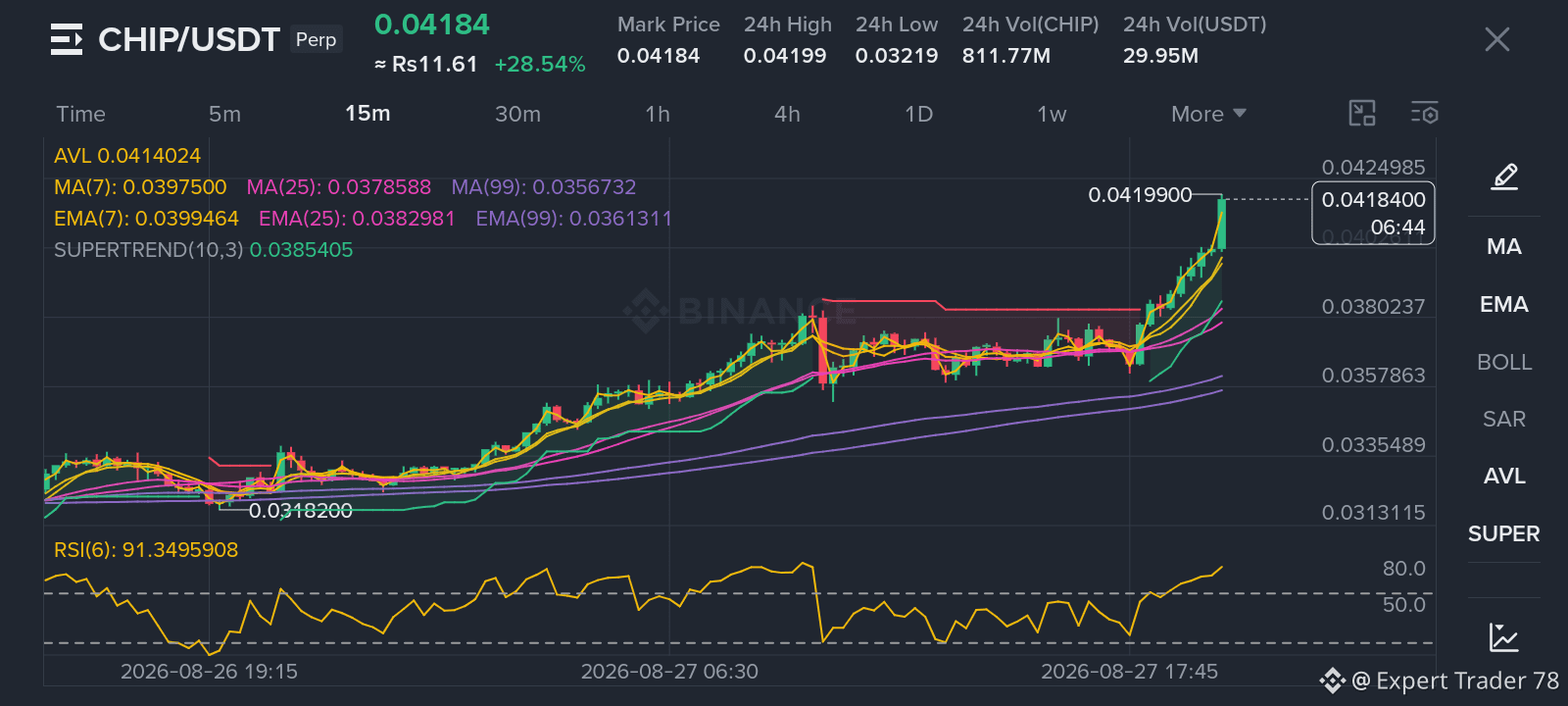Select the 4h timeframe

click(x=787, y=114)
